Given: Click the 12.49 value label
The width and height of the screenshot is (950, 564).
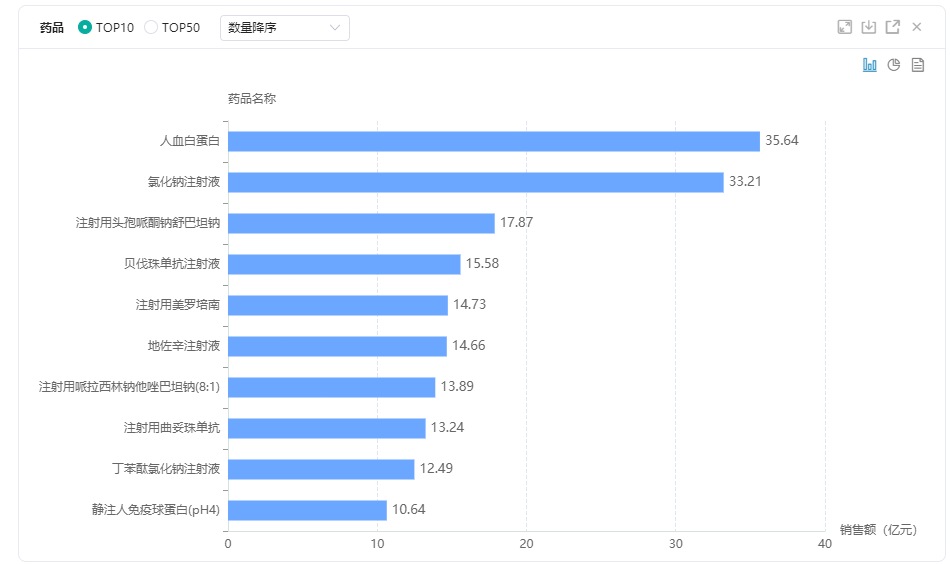Looking at the screenshot, I should click(x=436, y=468).
